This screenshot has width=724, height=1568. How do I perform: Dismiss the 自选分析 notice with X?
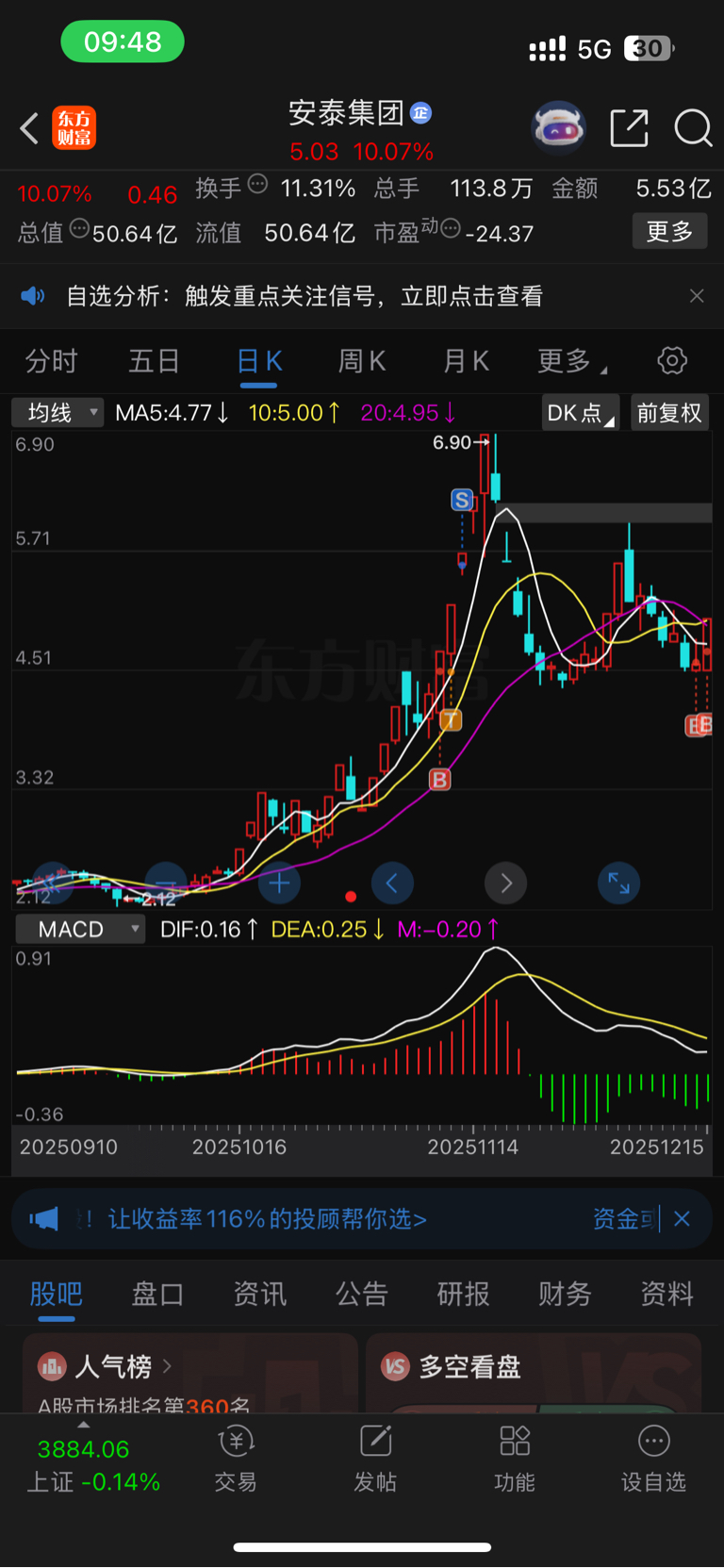coord(697,296)
